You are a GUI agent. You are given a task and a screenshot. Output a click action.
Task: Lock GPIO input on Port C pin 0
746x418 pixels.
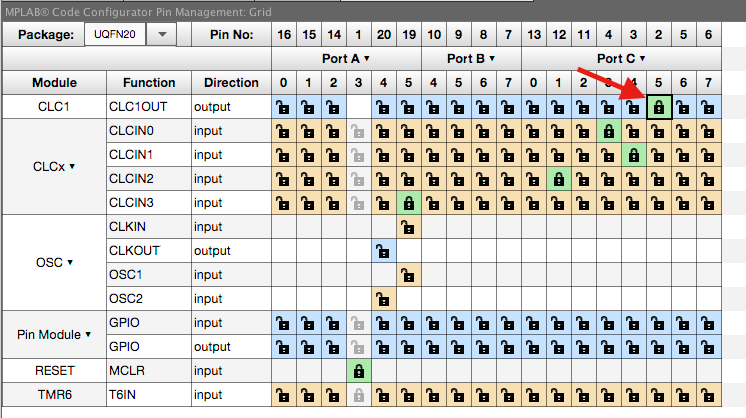coord(533,323)
